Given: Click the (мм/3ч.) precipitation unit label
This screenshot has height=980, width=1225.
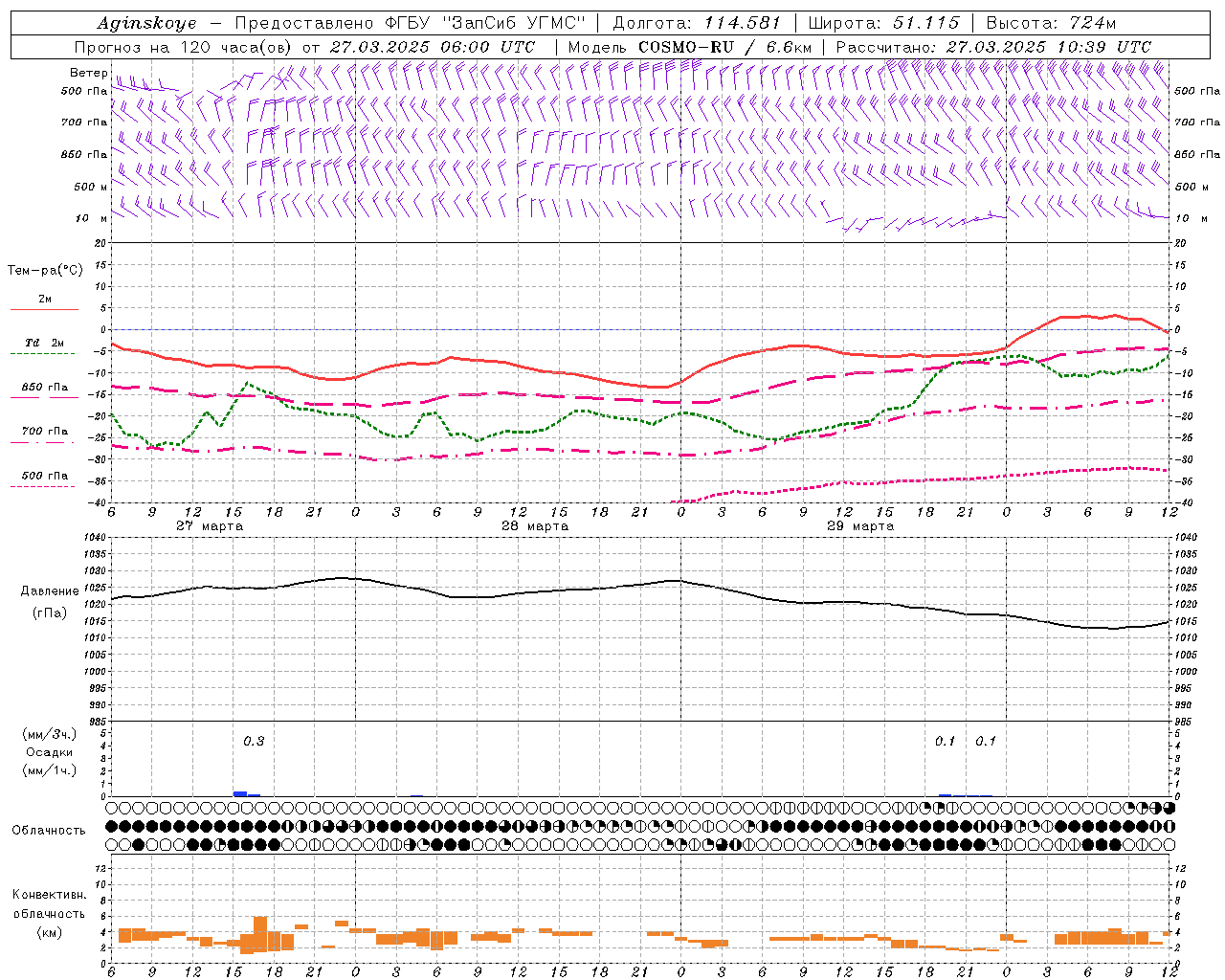Looking at the screenshot, I should pyautogui.click(x=49, y=735).
